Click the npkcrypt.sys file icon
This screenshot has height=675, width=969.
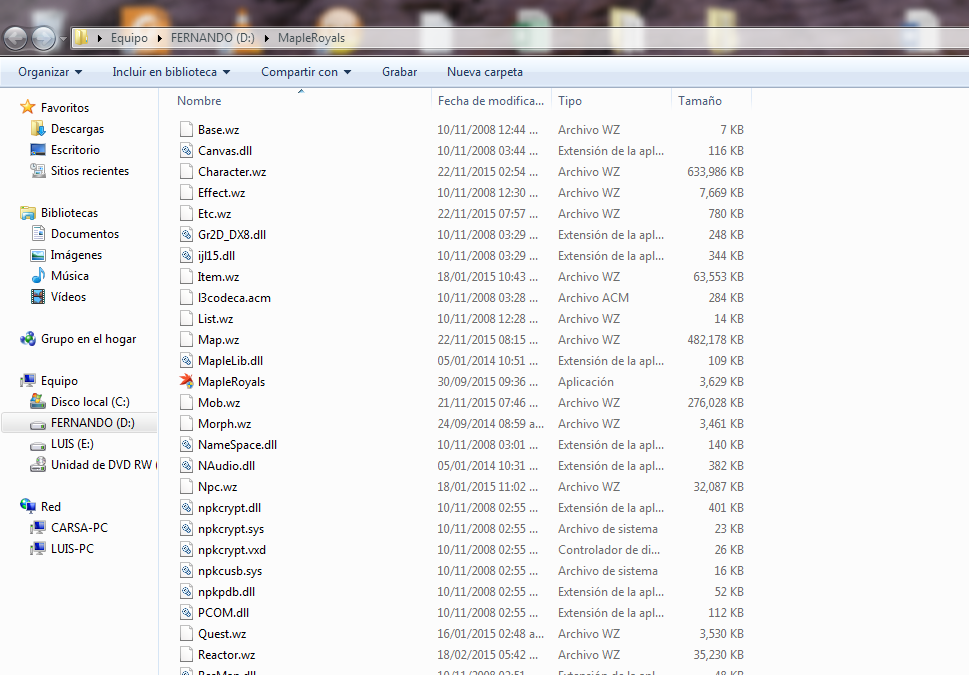(x=187, y=529)
